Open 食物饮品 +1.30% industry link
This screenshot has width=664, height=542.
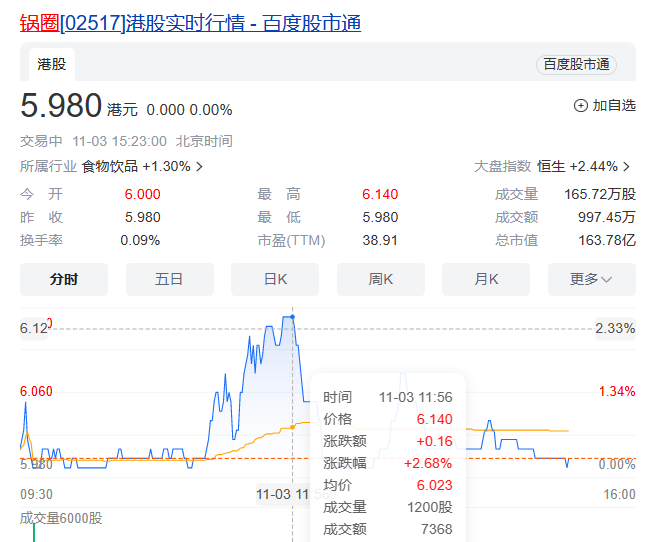coord(136,166)
